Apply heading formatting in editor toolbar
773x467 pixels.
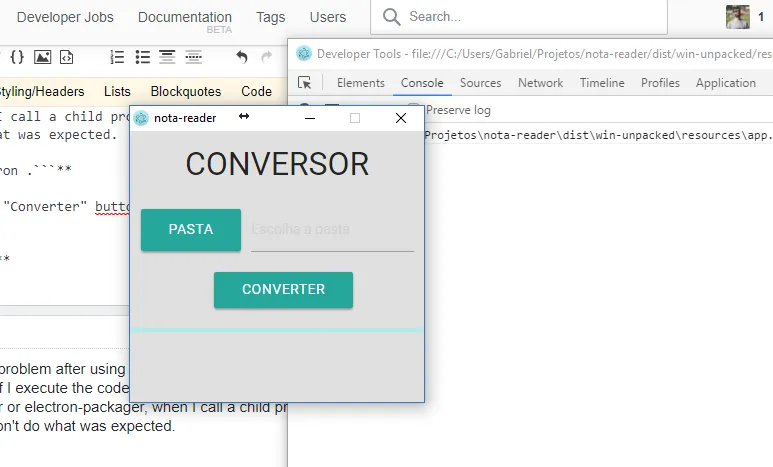pos(167,57)
